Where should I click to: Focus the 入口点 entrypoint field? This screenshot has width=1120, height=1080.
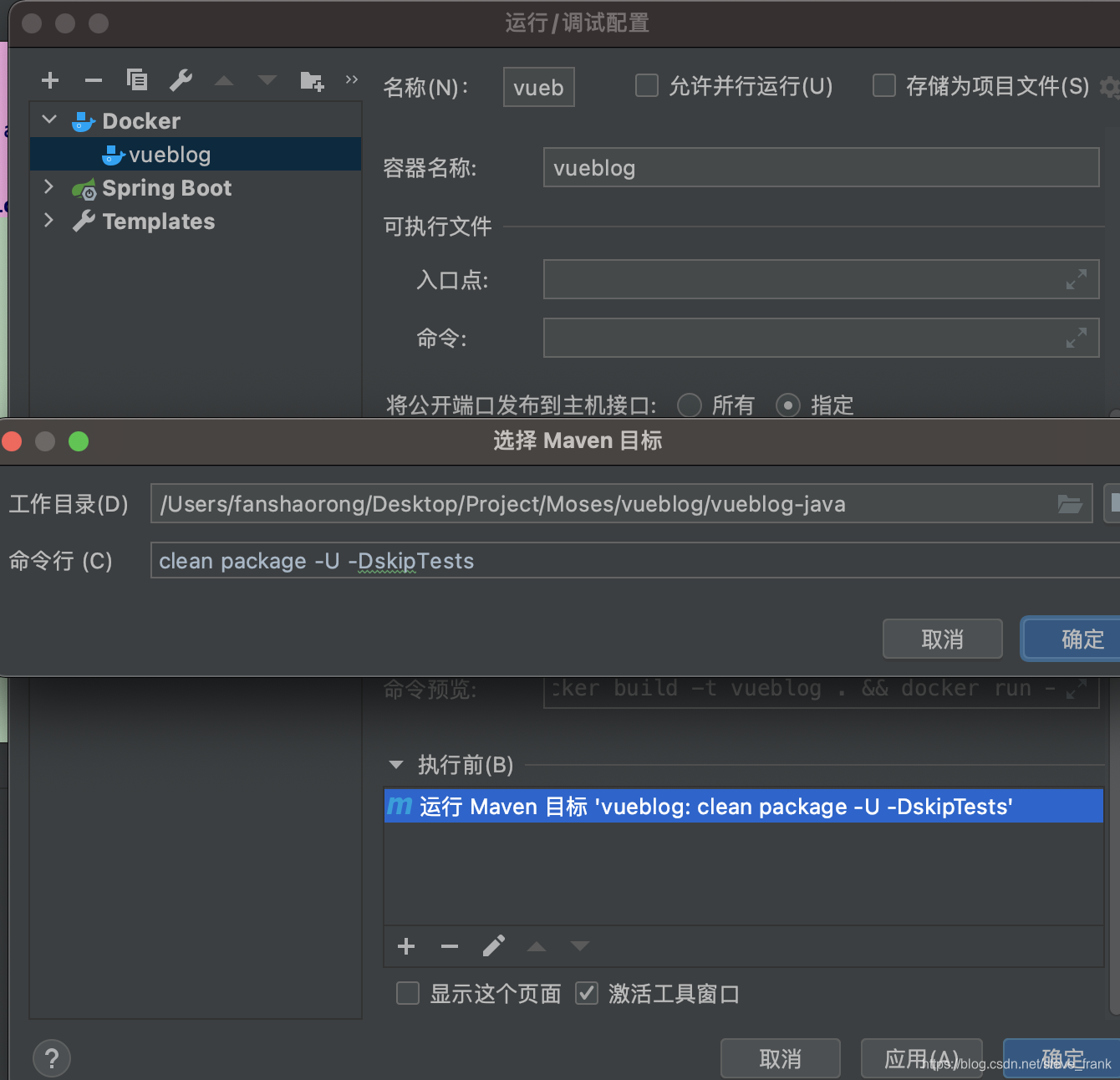click(821, 279)
